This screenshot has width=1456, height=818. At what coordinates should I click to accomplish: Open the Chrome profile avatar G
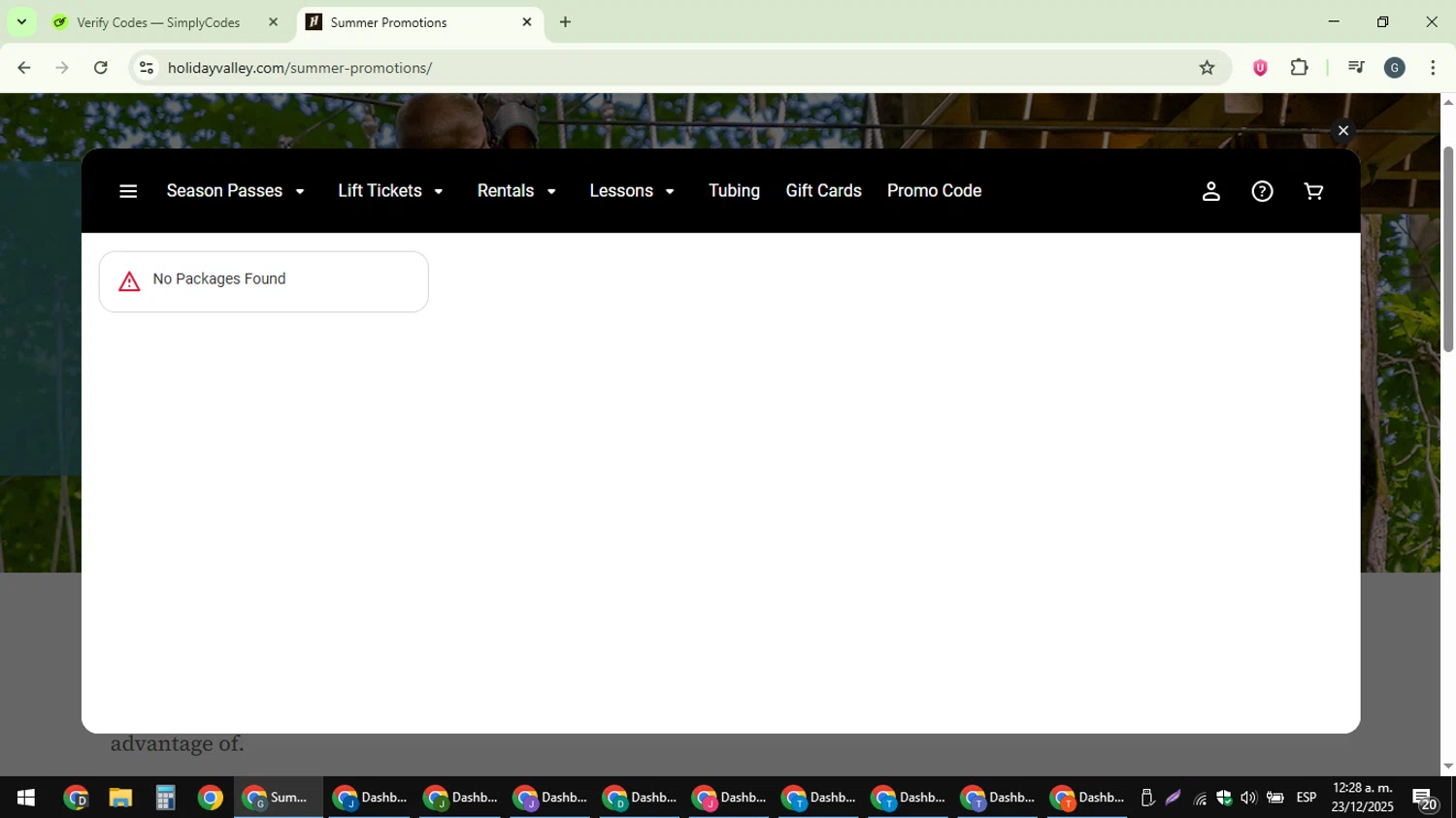point(1395,68)
